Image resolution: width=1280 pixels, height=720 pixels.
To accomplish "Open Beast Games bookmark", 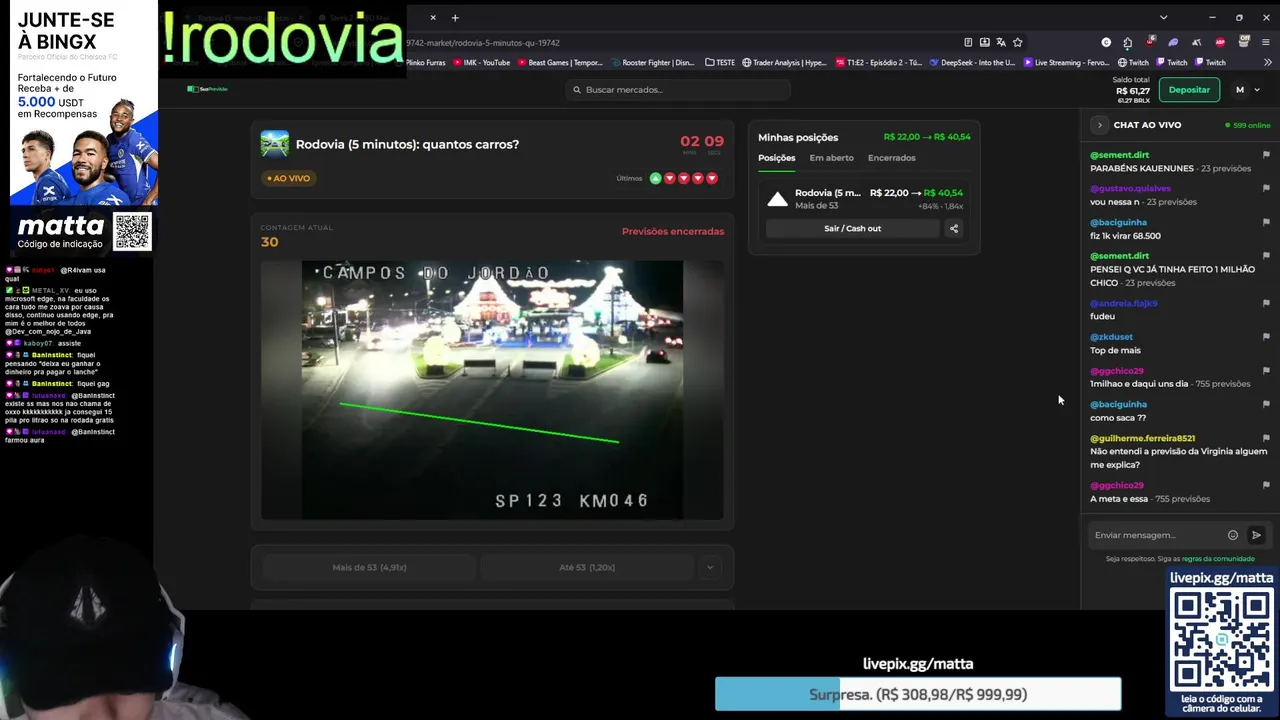I will [559, 62].
